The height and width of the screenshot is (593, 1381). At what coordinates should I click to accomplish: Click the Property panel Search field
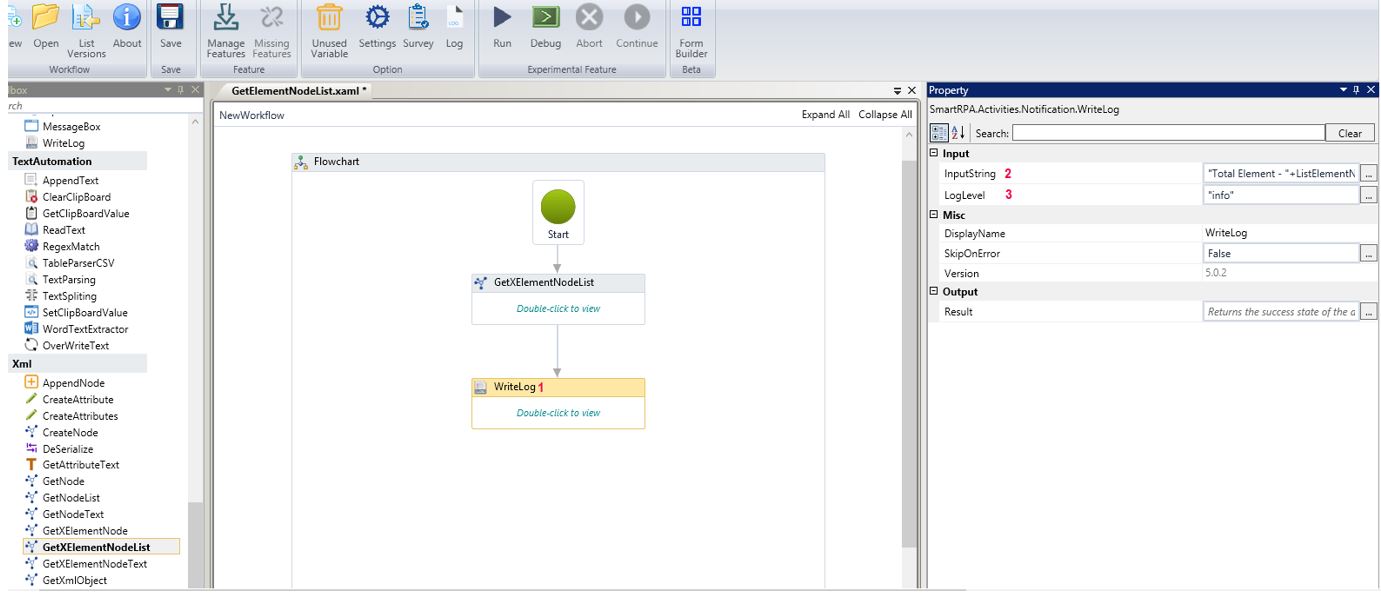pyautogui.click(x=1167, y=133)
